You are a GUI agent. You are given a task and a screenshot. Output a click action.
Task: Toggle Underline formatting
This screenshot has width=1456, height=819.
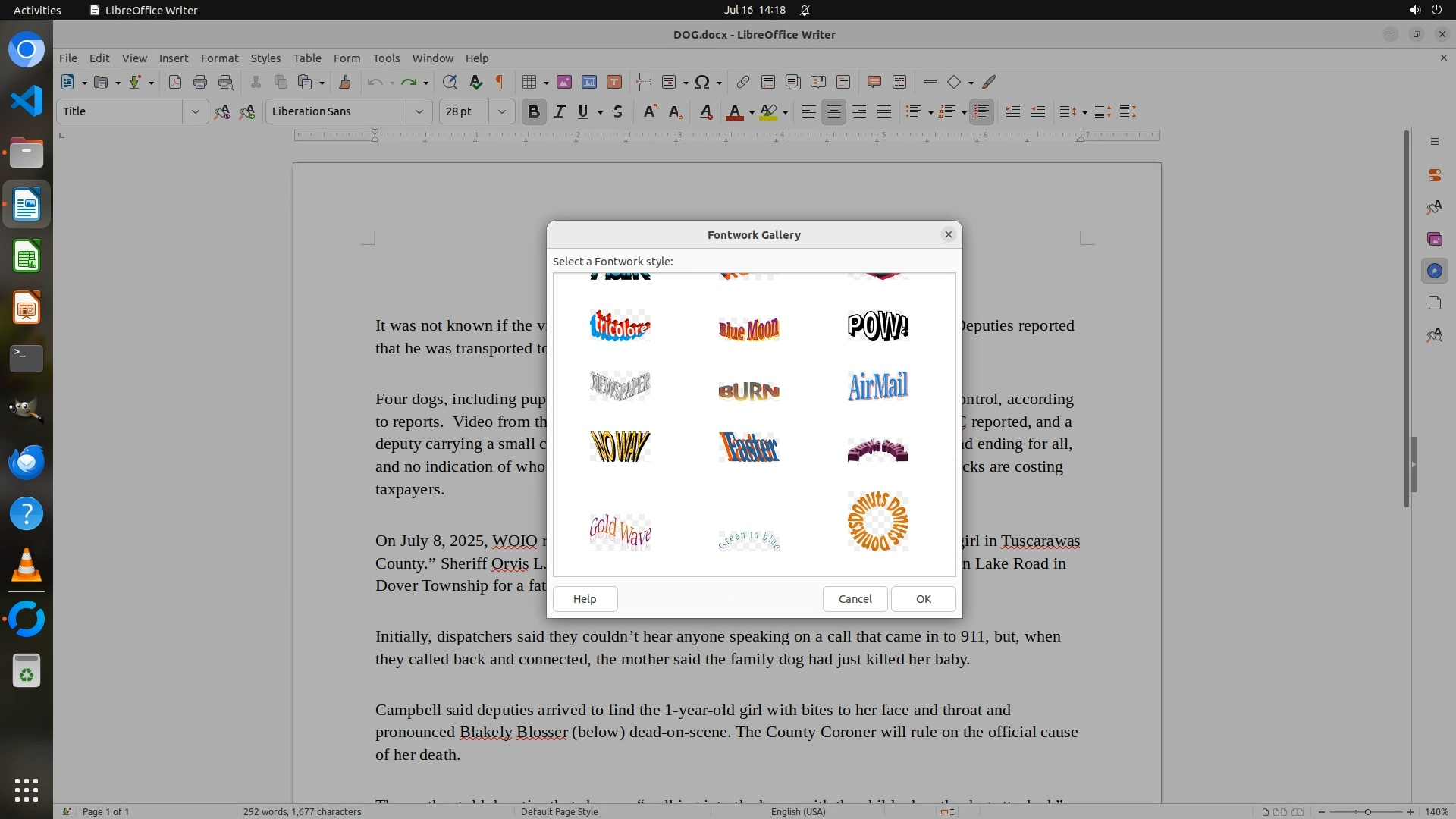click(583, 112)
